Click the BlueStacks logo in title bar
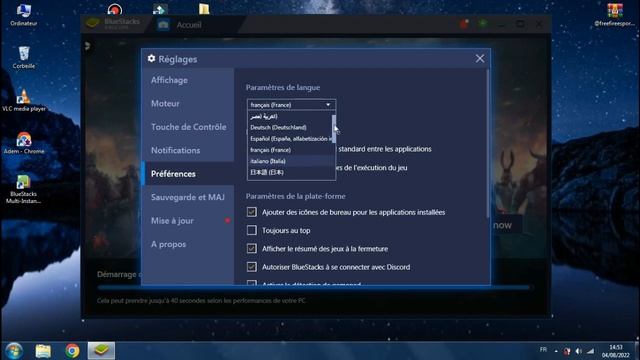Screen dimensions: 640x360 point(93,23)
